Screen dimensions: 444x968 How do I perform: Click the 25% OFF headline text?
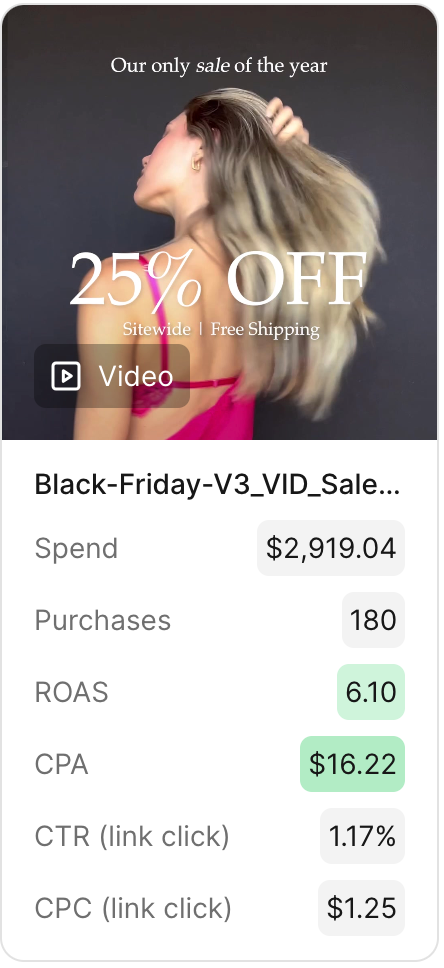(218, 280)
